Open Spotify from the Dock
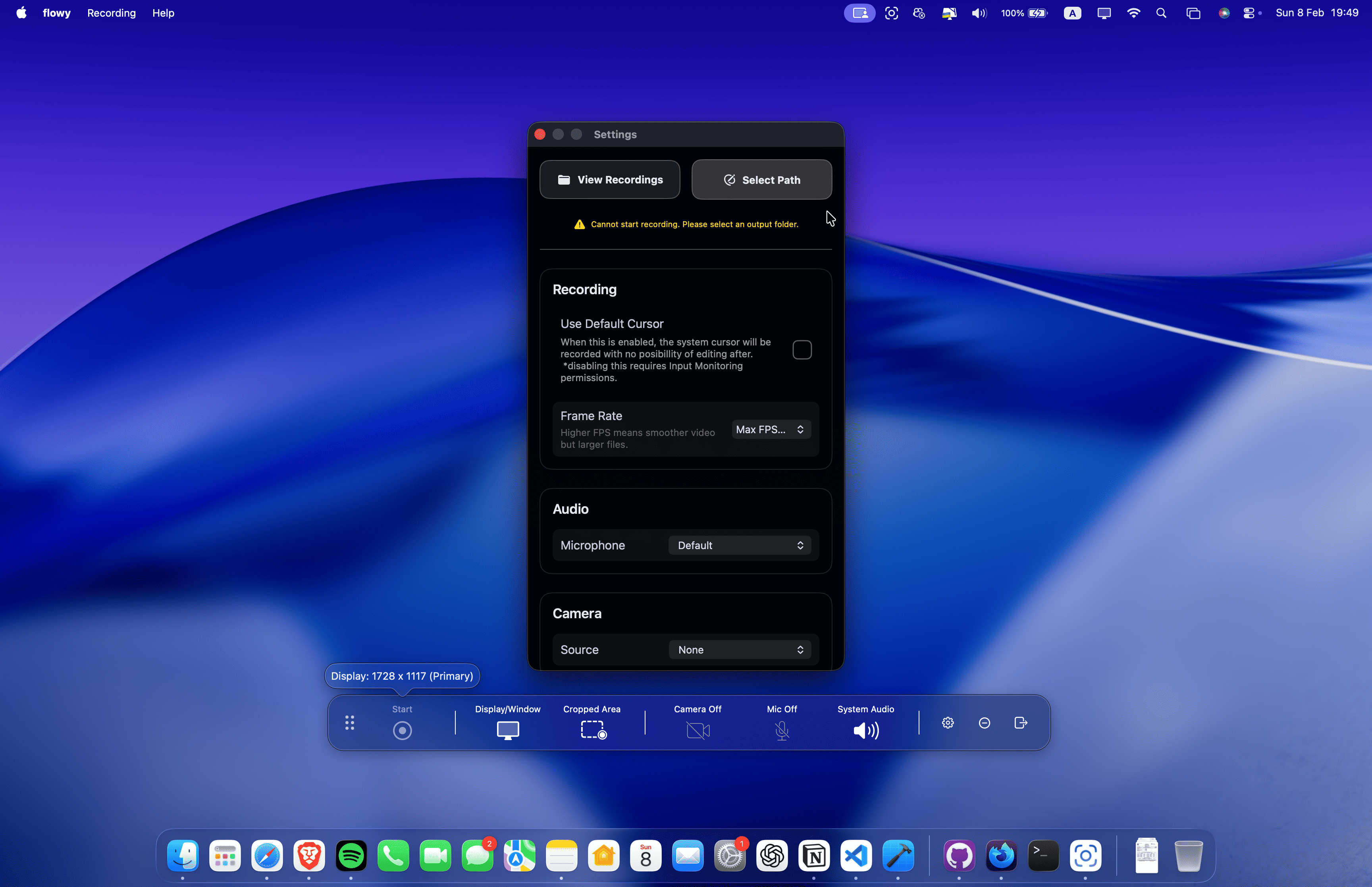Viewport: 1372px width, 887px height. 351,856
